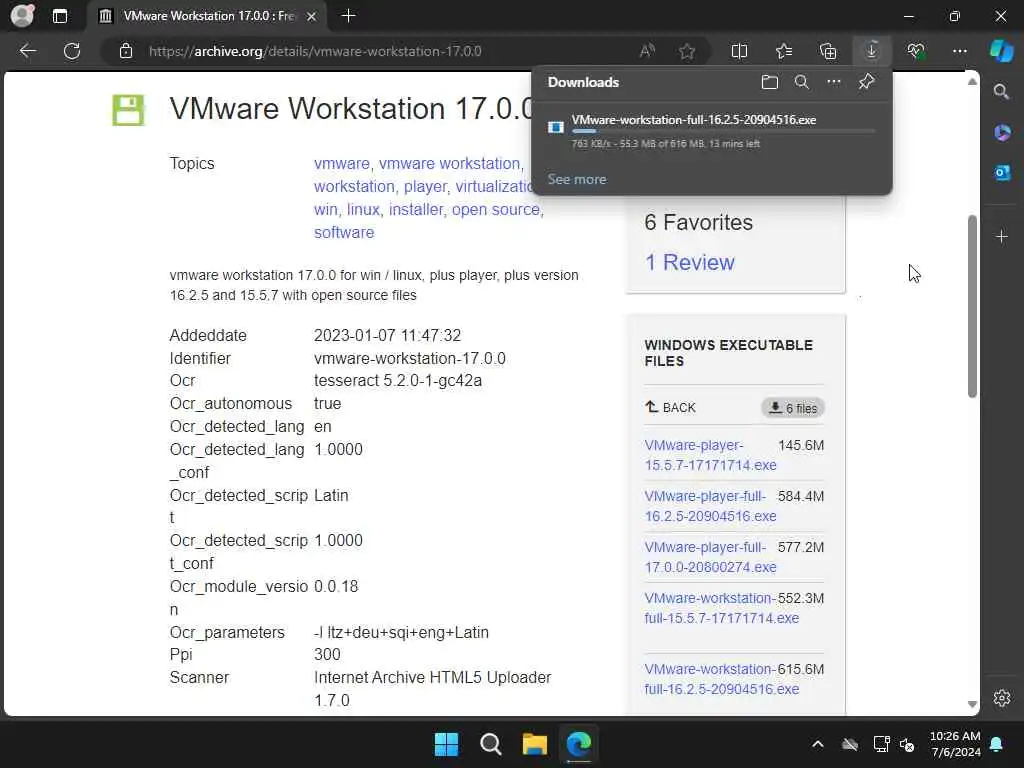The height and width of the screenshot is (768, 1024).
Task: Open File Explorer from taskbar
Action: point(534,744)
